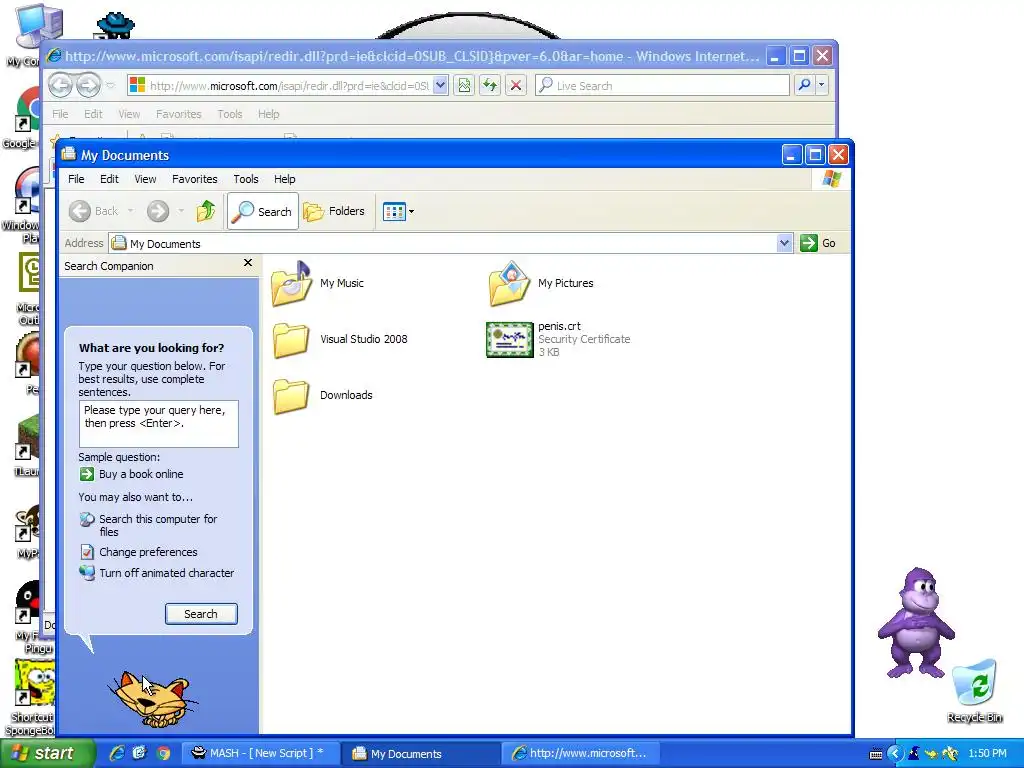Click the Back button in My Documents
Viewport: 1024px width, 768px height.
(x=94, y=211)
